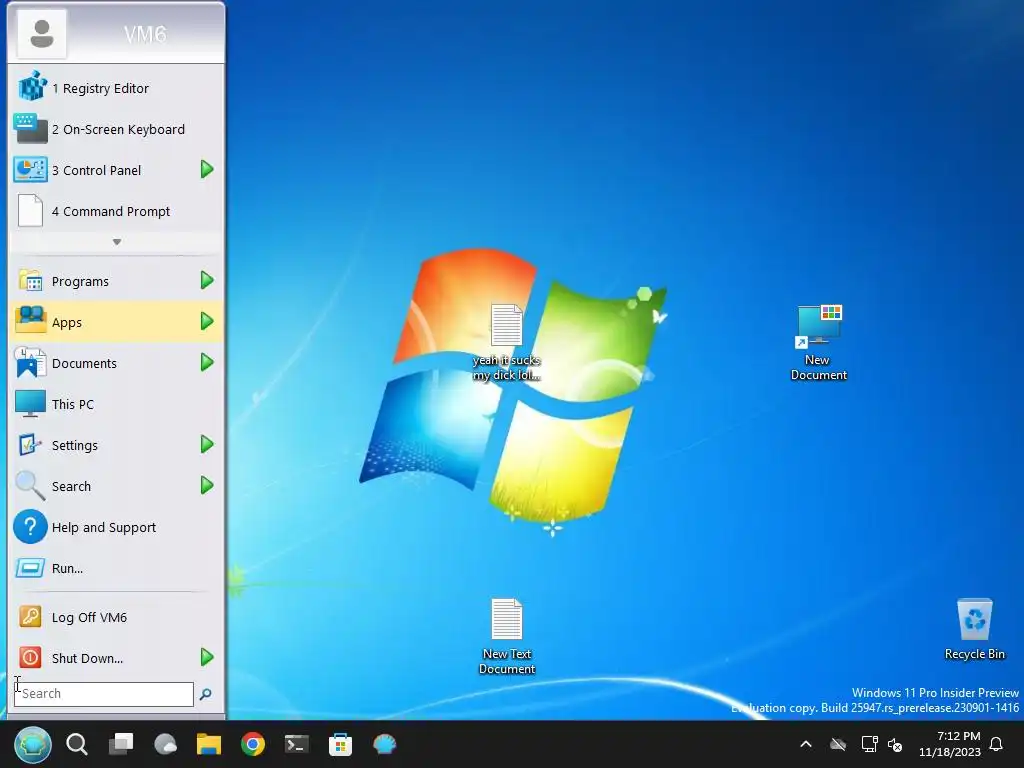The image size is (1024, 768).
Task: Choose Log Off VM6
Action: click(x=116, y=617)
